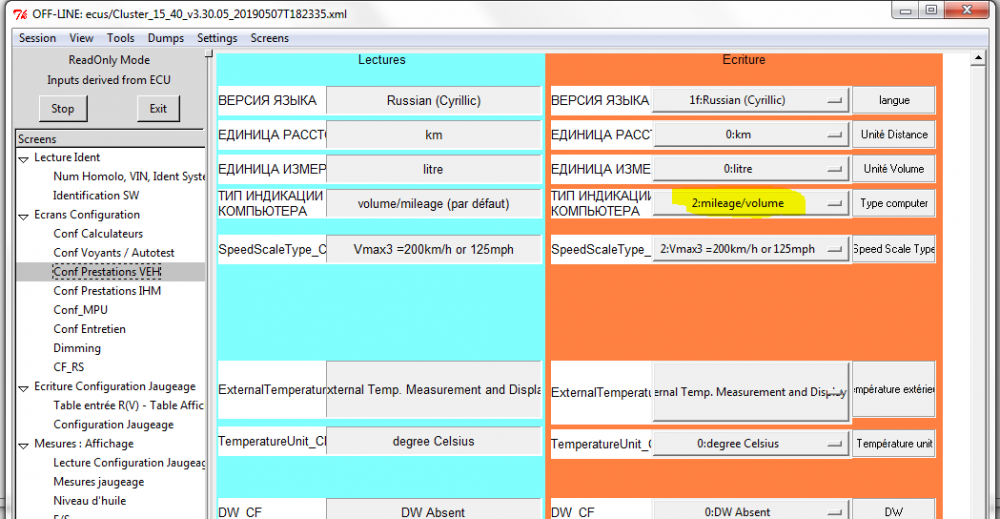Select Identification SW tree item
This screenshot has width=1000, height=519.
[96, 196]
